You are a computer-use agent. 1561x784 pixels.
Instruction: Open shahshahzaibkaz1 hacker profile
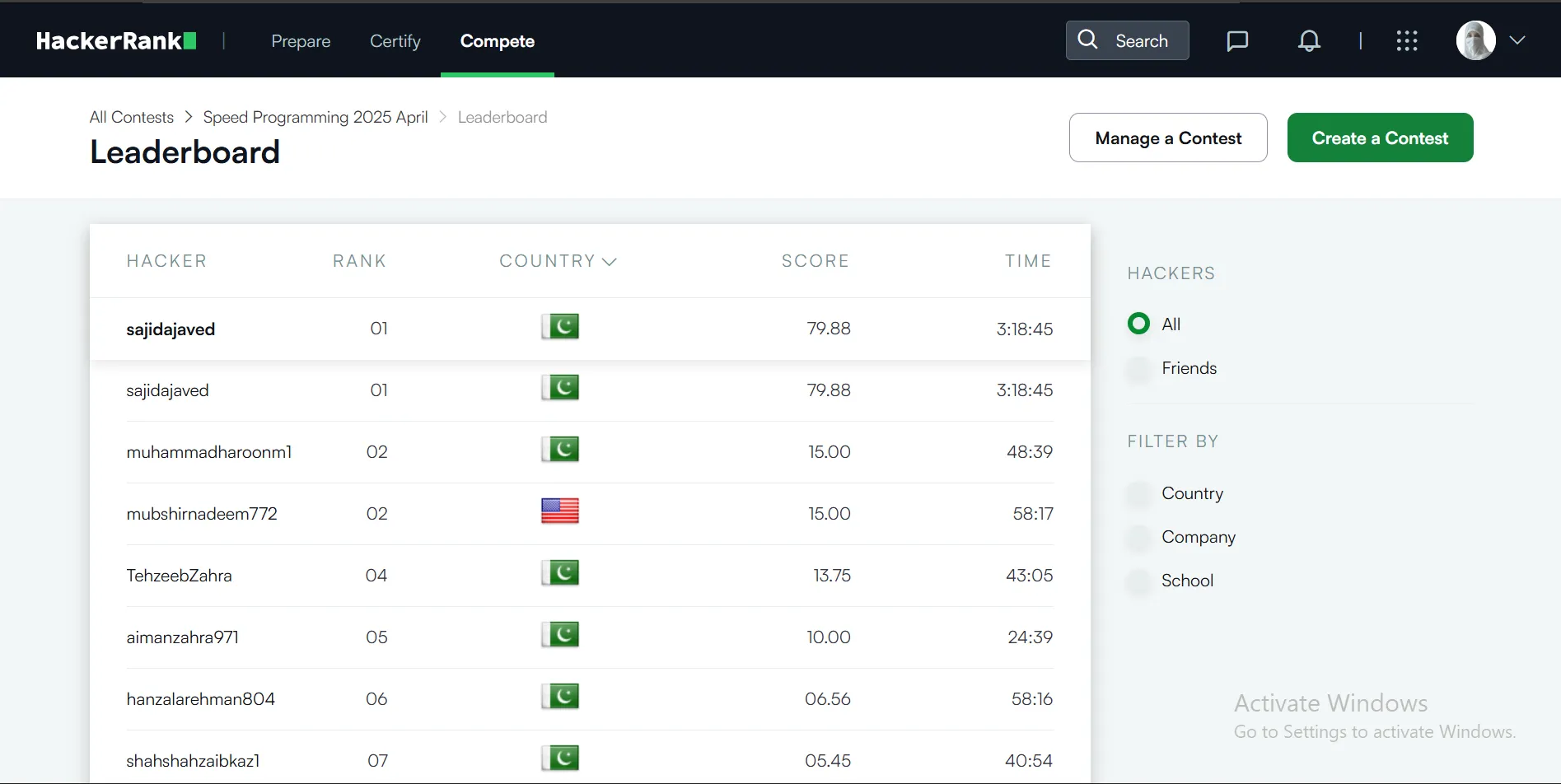(x=193, y=761)
